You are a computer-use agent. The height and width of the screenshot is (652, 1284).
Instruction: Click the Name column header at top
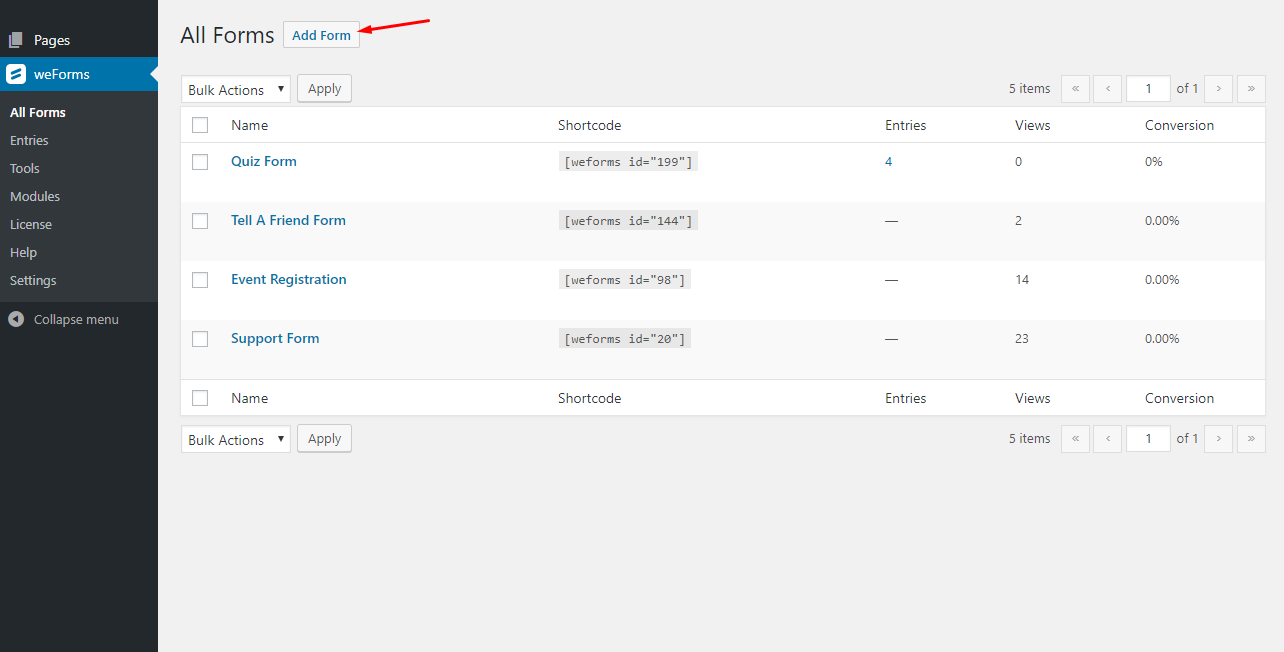click(249, 125)
